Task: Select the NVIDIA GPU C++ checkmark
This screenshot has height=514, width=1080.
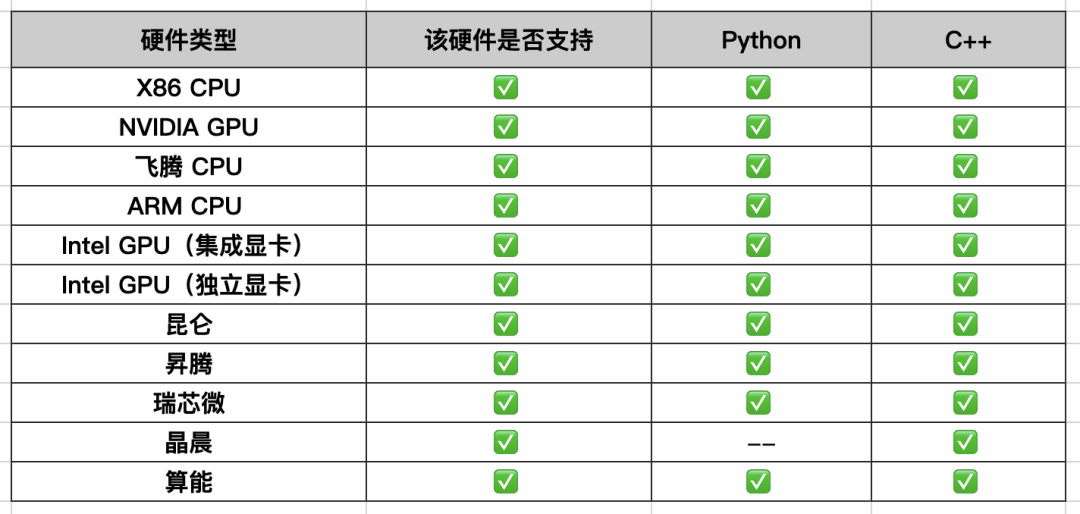Action: [x=965, y=127]
